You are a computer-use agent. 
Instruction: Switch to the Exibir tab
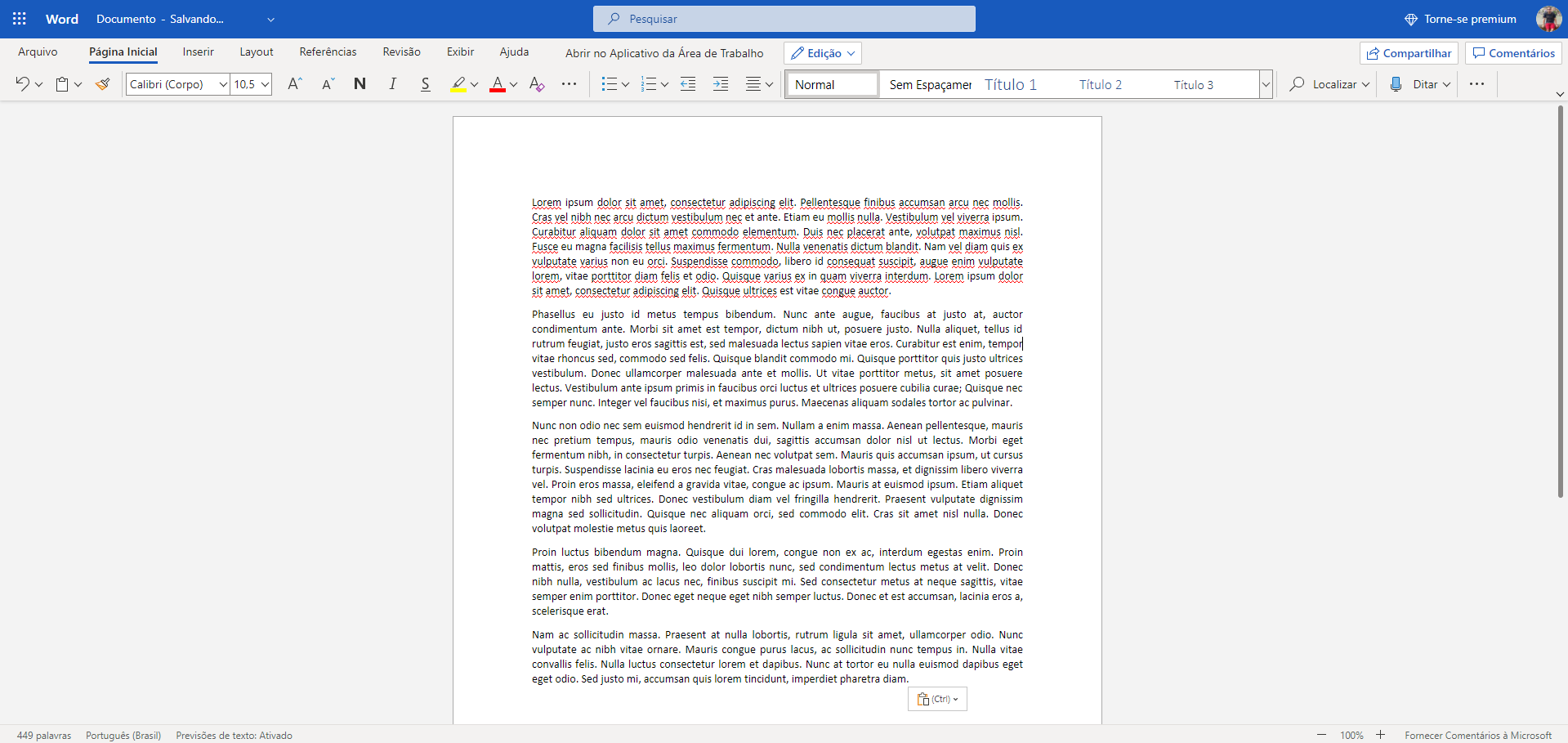pyautogui.click(x=460, y=52)
